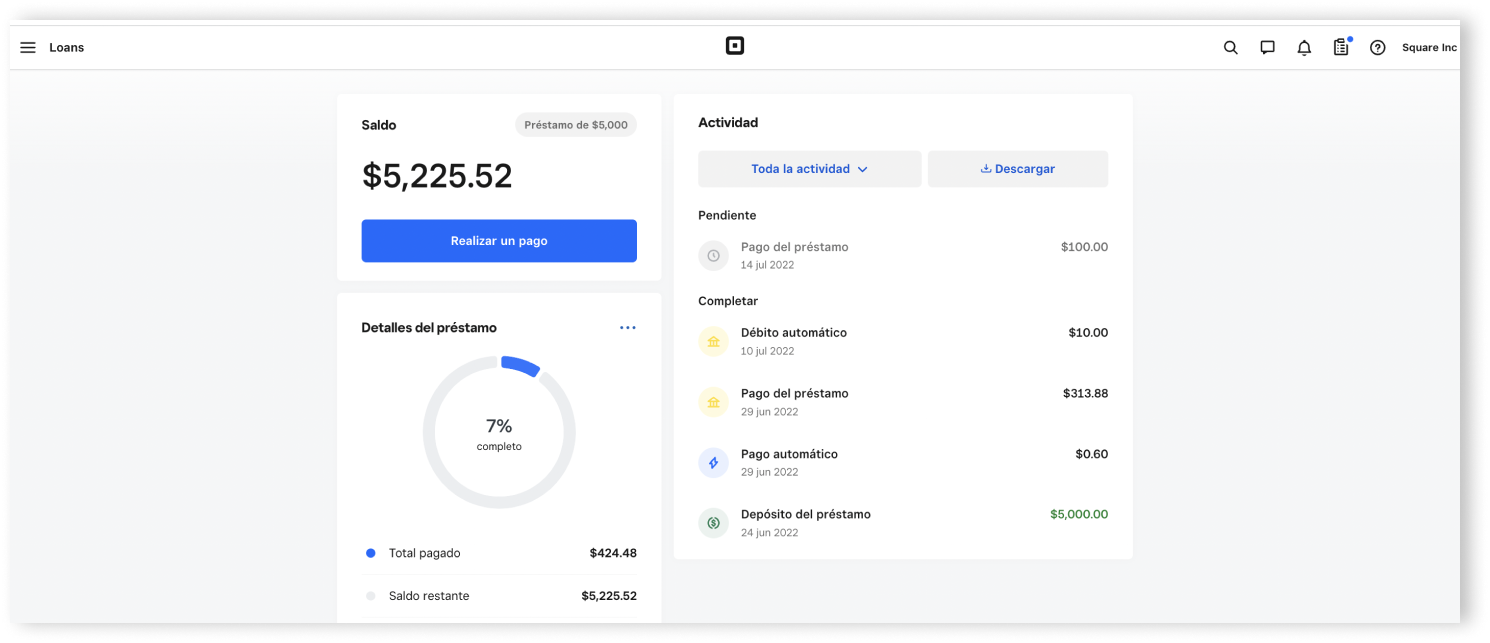Open the clipboard setup guide icon
This screenshot has width=1490, height=643.
(1342, 47)
